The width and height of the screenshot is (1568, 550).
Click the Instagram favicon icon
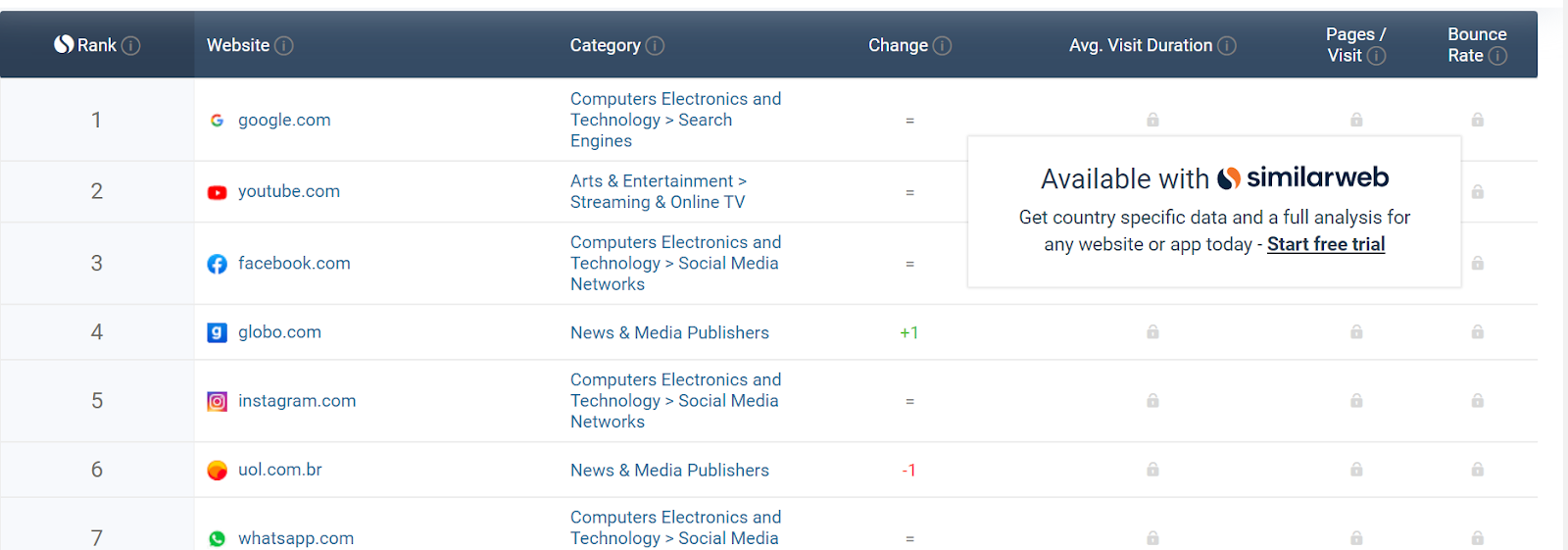tap(218, 401)
